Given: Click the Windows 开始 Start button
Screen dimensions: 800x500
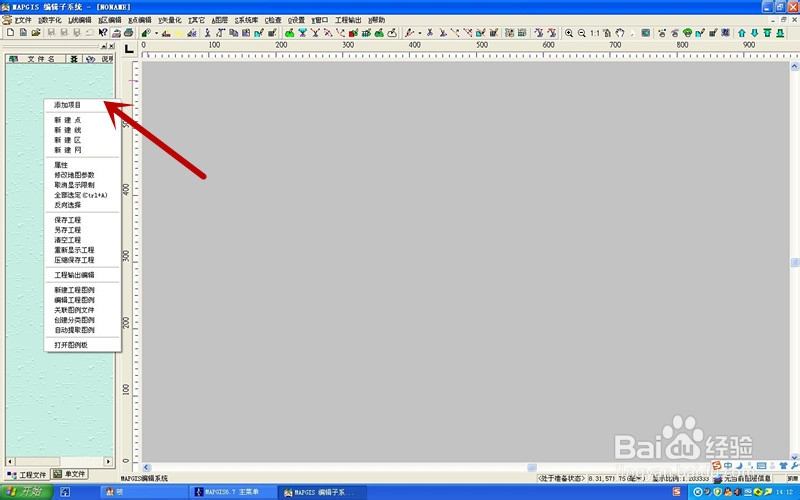Looking at the screenshot, I should pyautogui.click(x=27, y=492).
